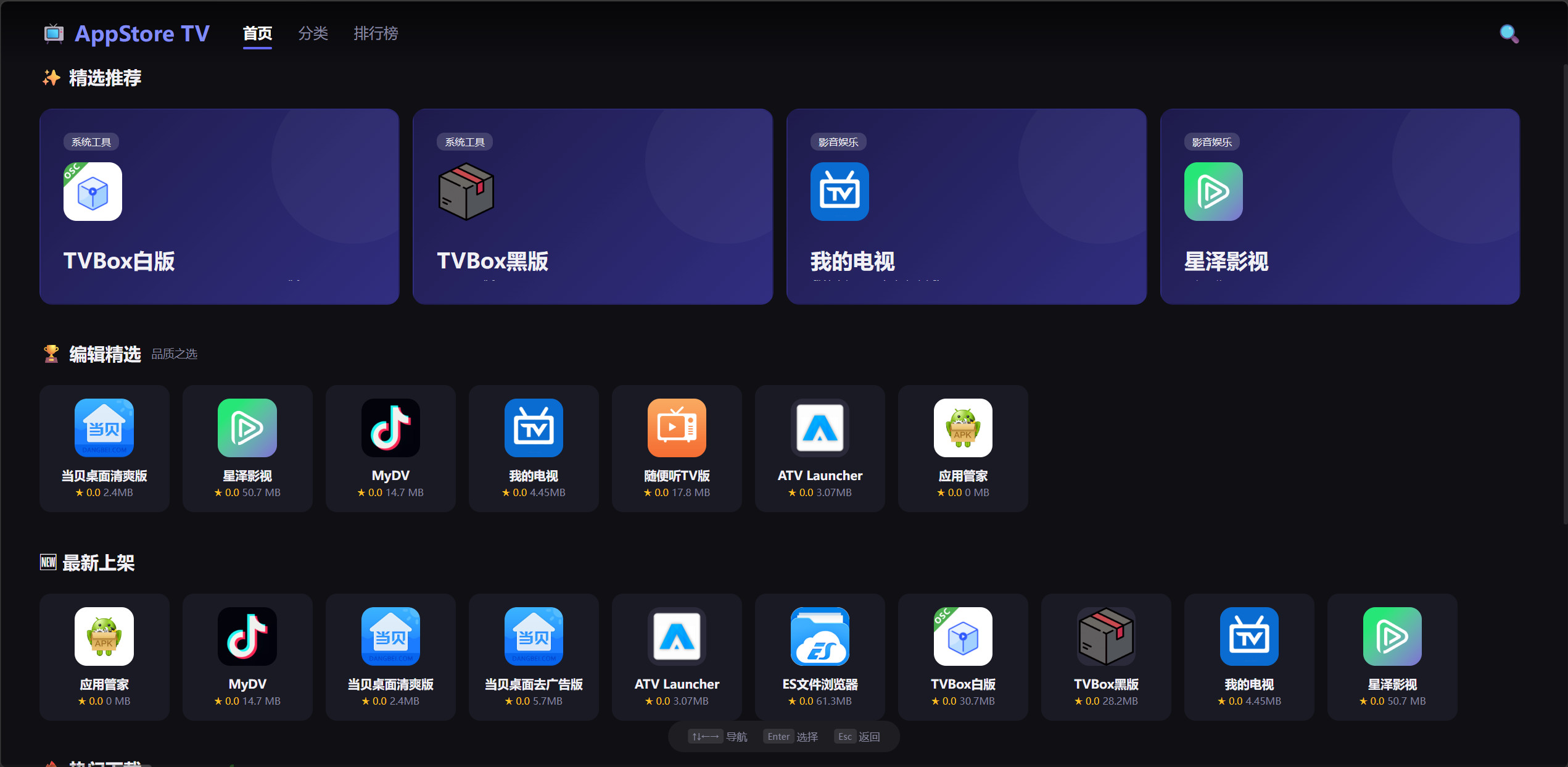Select the 星泽影视 icon under 编辑精选
Viewport: 1568px width, 767px height.
pyautogui.click(x=247, y=428)
